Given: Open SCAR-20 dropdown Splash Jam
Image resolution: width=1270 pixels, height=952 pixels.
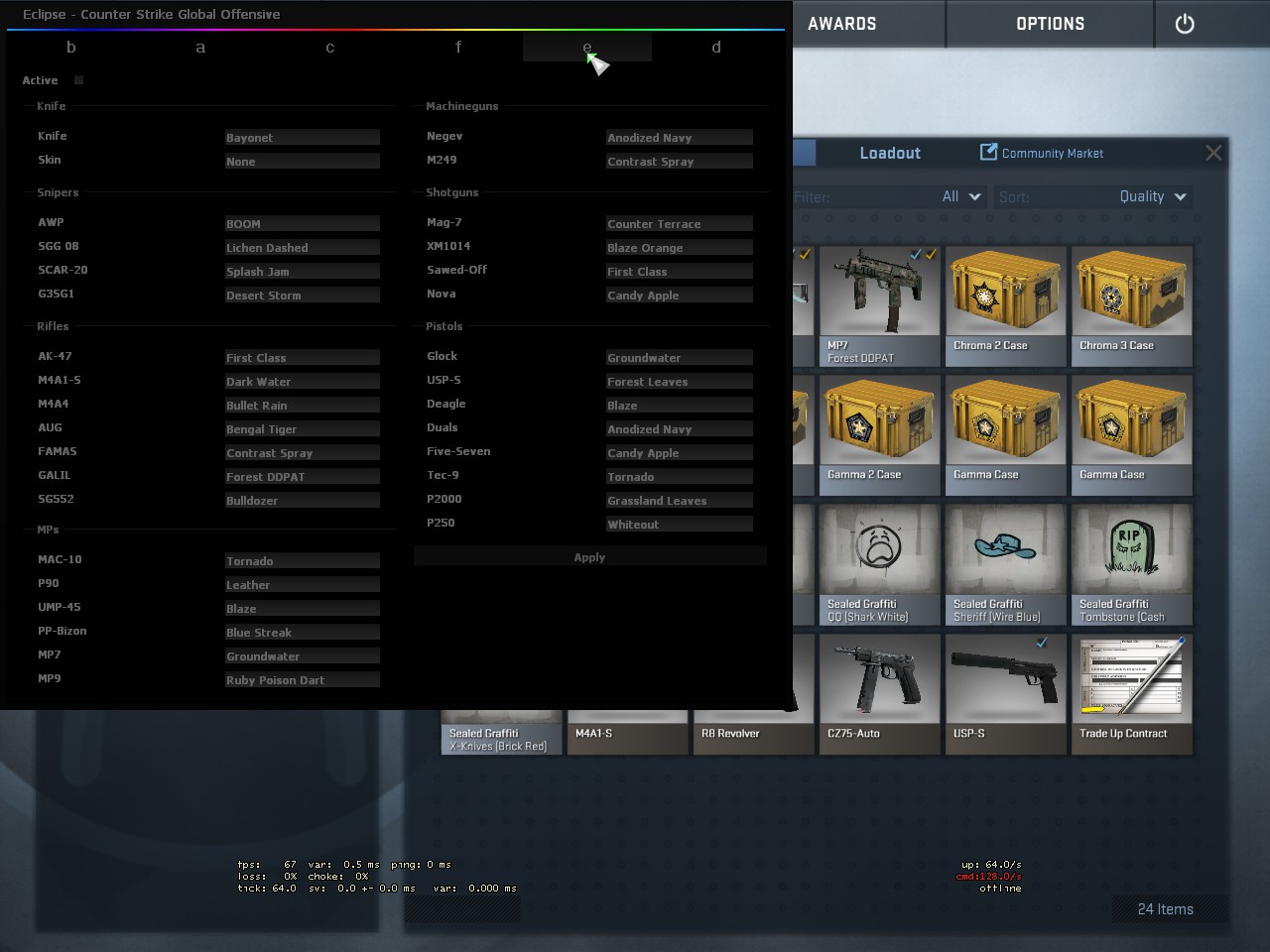Looking at the screenshot, I should coord(303,271).
